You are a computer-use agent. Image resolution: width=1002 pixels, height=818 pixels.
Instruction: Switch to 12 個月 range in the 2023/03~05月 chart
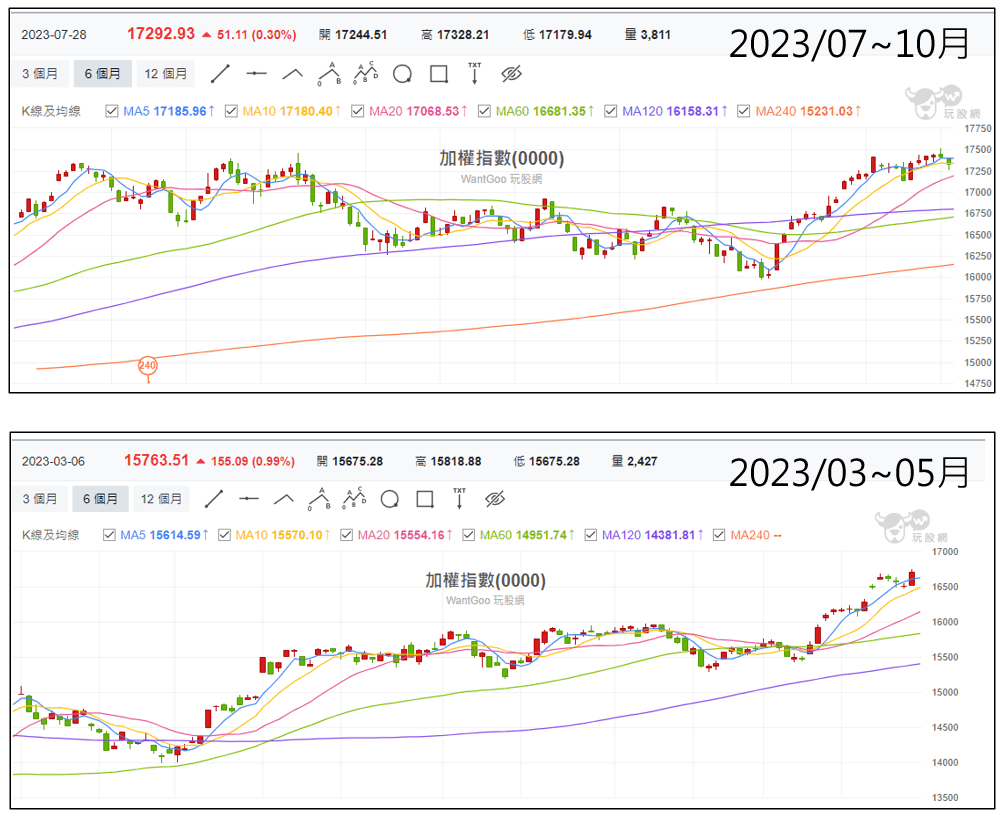[x=162, y=498]
